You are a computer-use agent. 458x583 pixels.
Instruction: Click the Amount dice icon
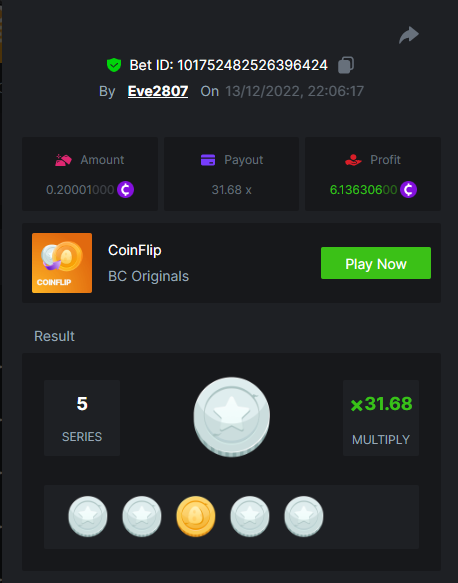click(x=63, y=160)
